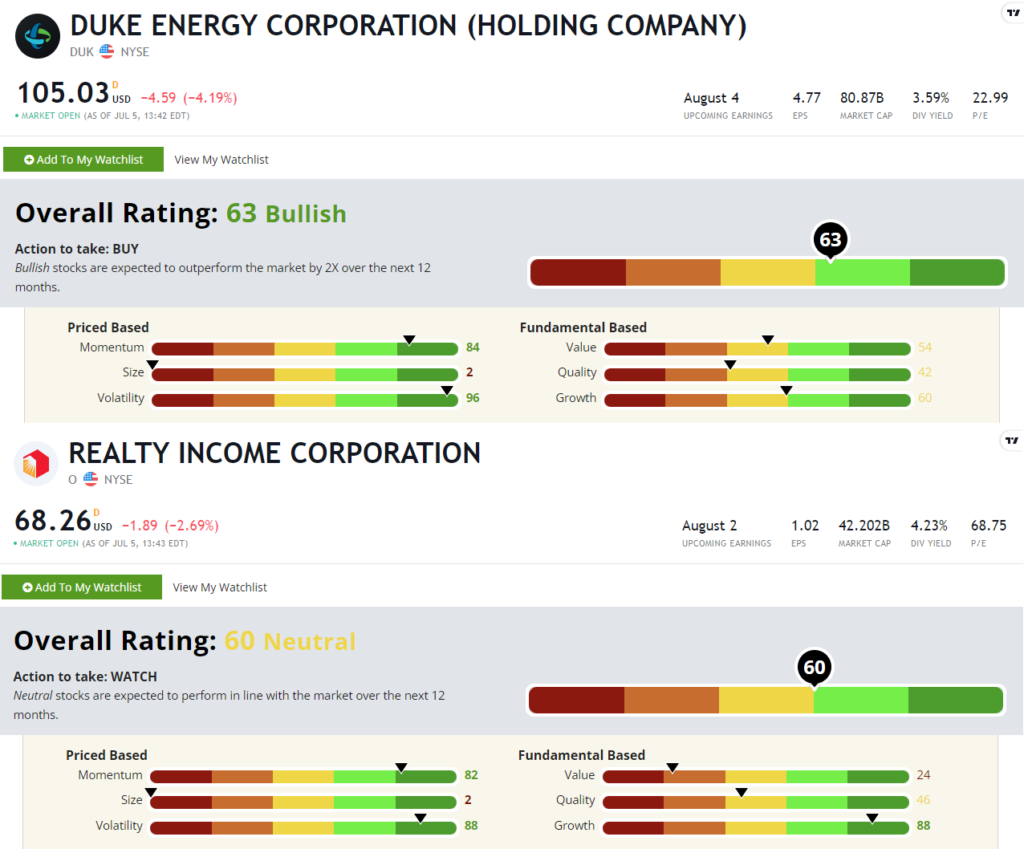Click the 63 overall rating marker

[830, 240]
